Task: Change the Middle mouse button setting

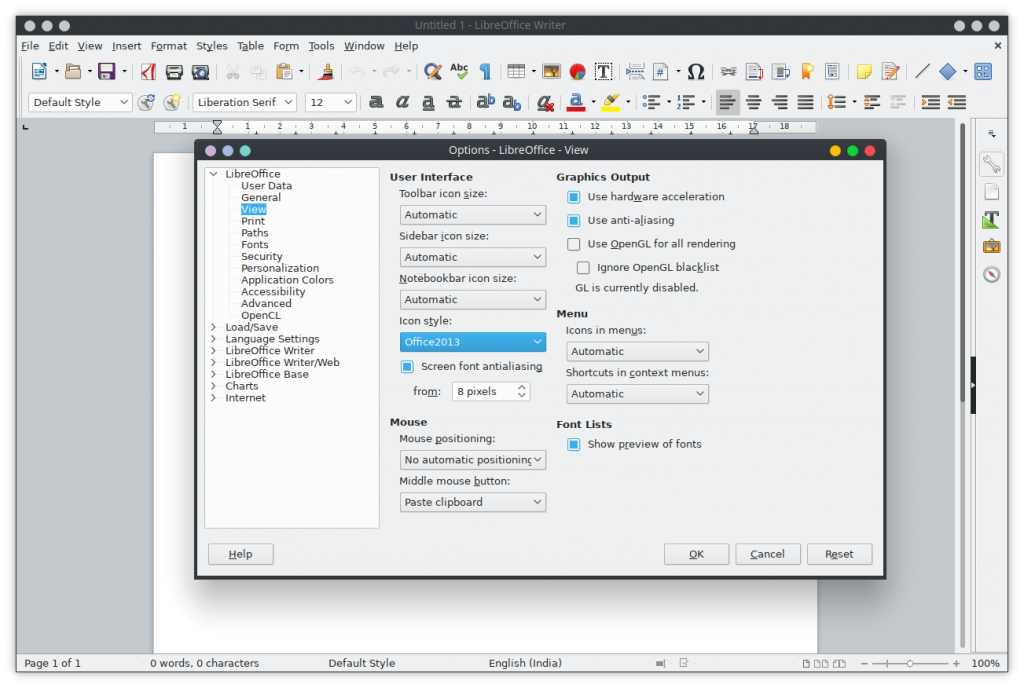Action: pos(472,501)
